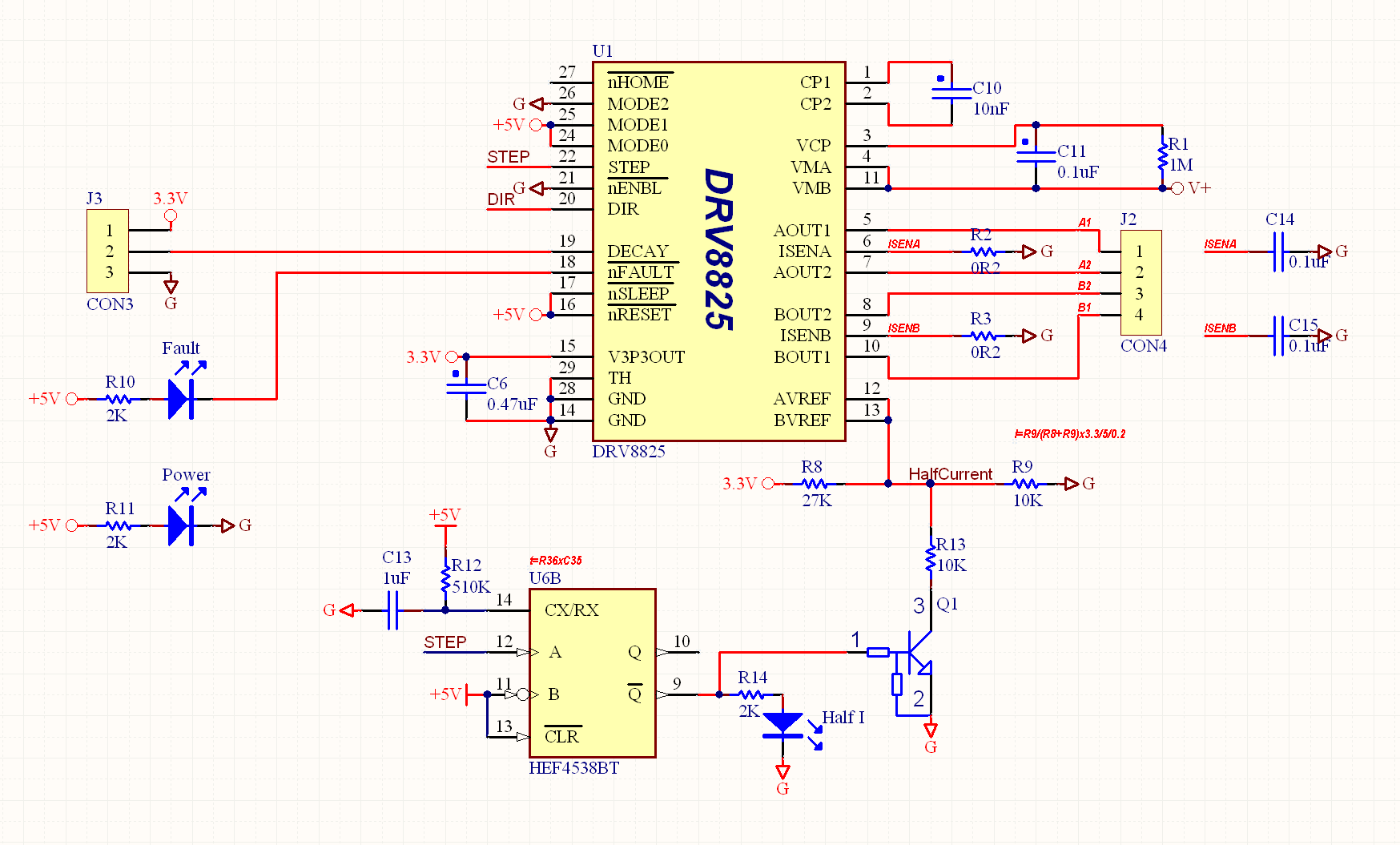Screen dimensions: 1400x845
Task: Click the CX/RX pin name
Action: [x=572, y=610]
